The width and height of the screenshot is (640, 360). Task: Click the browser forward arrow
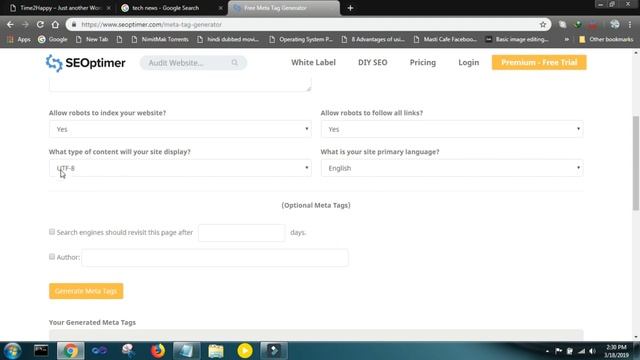(x=25, y=24)
